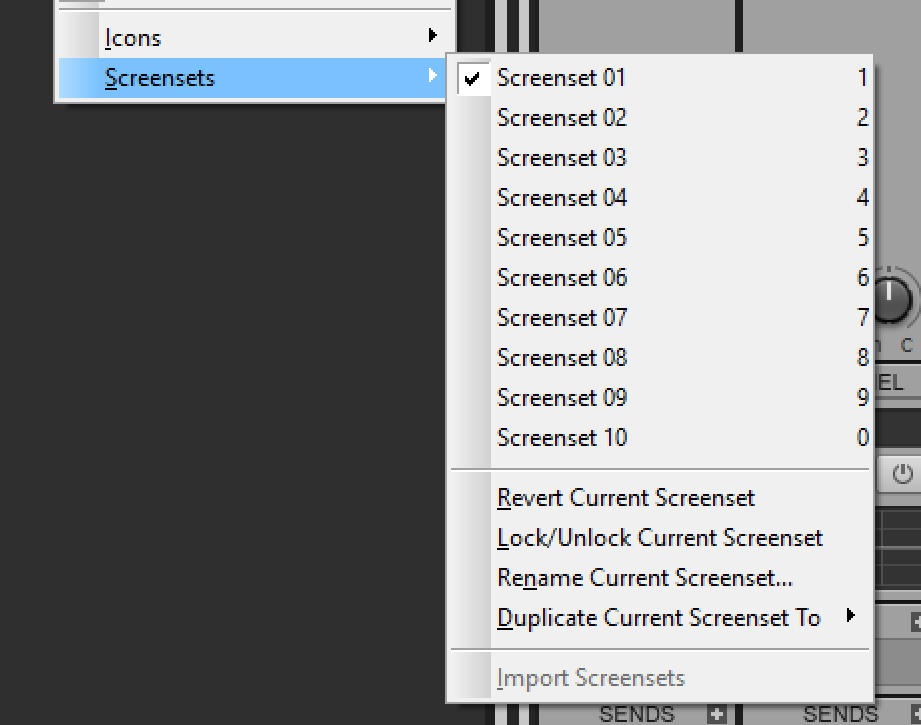
Task: Click the grayed Import Screensets entry
Action: [589, 677]
